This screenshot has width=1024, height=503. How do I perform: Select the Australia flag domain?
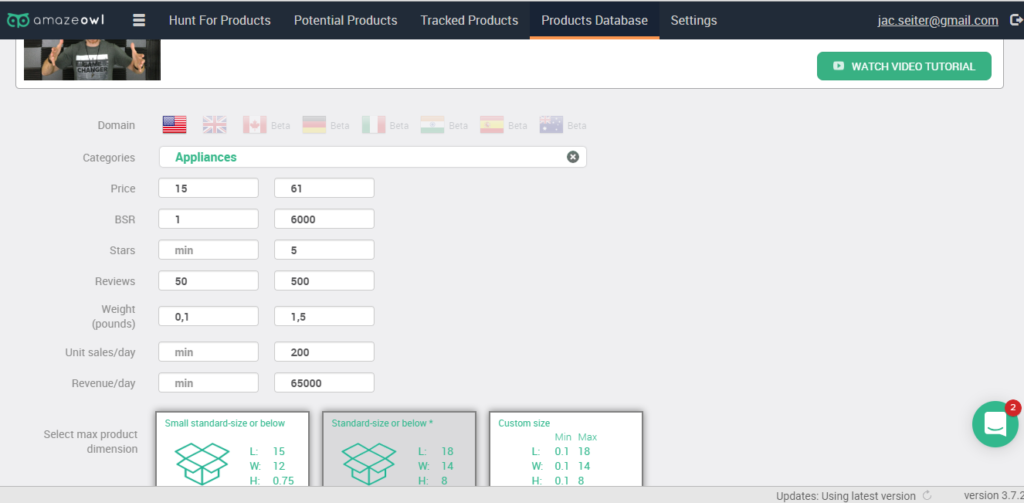(550, 125)
